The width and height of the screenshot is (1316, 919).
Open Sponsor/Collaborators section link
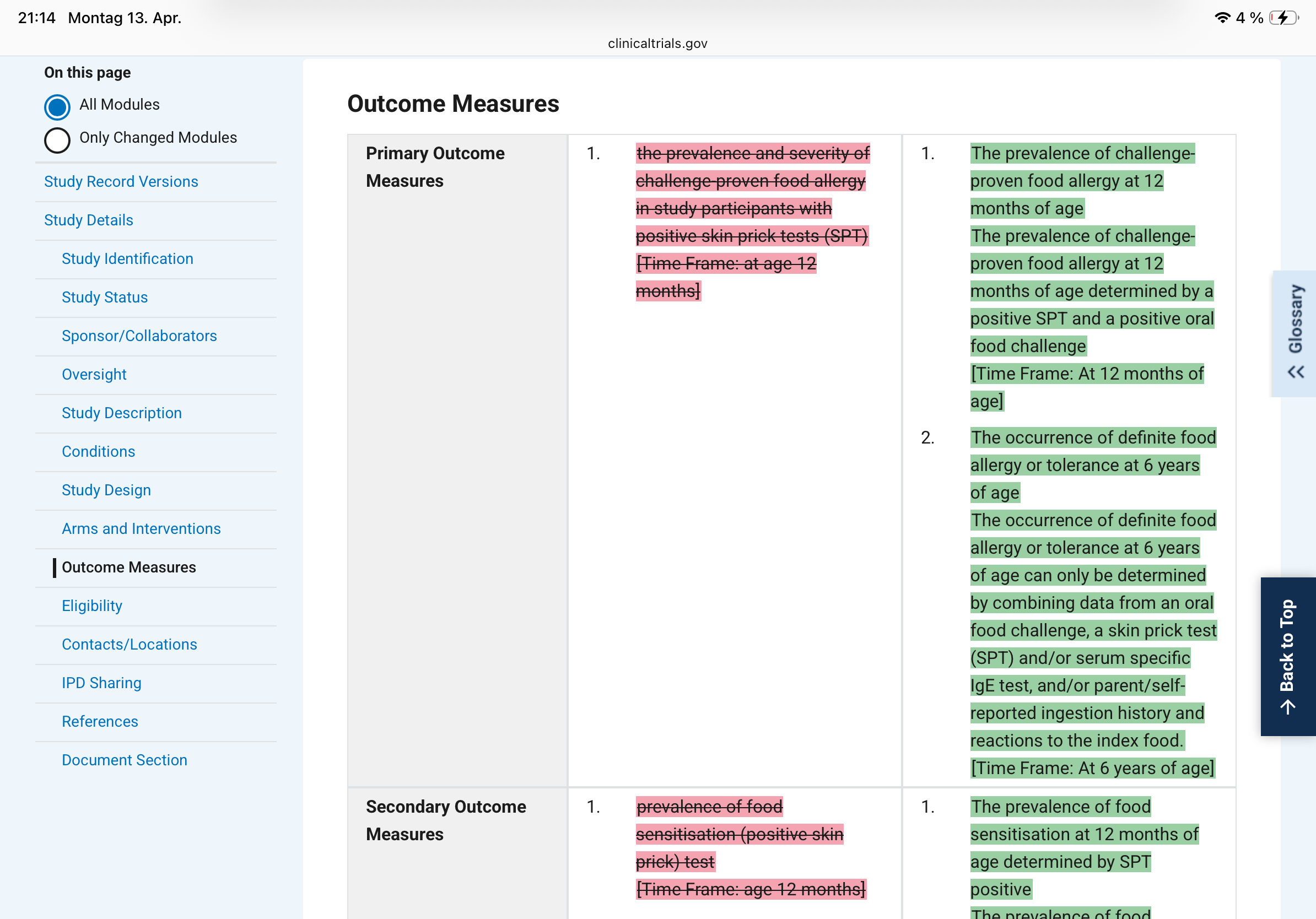139,336
